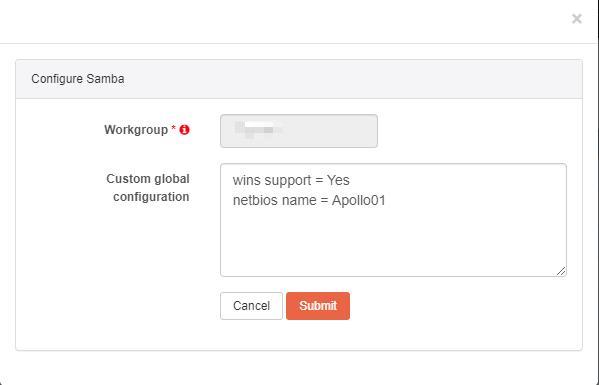This screenshot has height=385, width=599.
Task: Submit the Samba configuration
Action: point(318,306)
